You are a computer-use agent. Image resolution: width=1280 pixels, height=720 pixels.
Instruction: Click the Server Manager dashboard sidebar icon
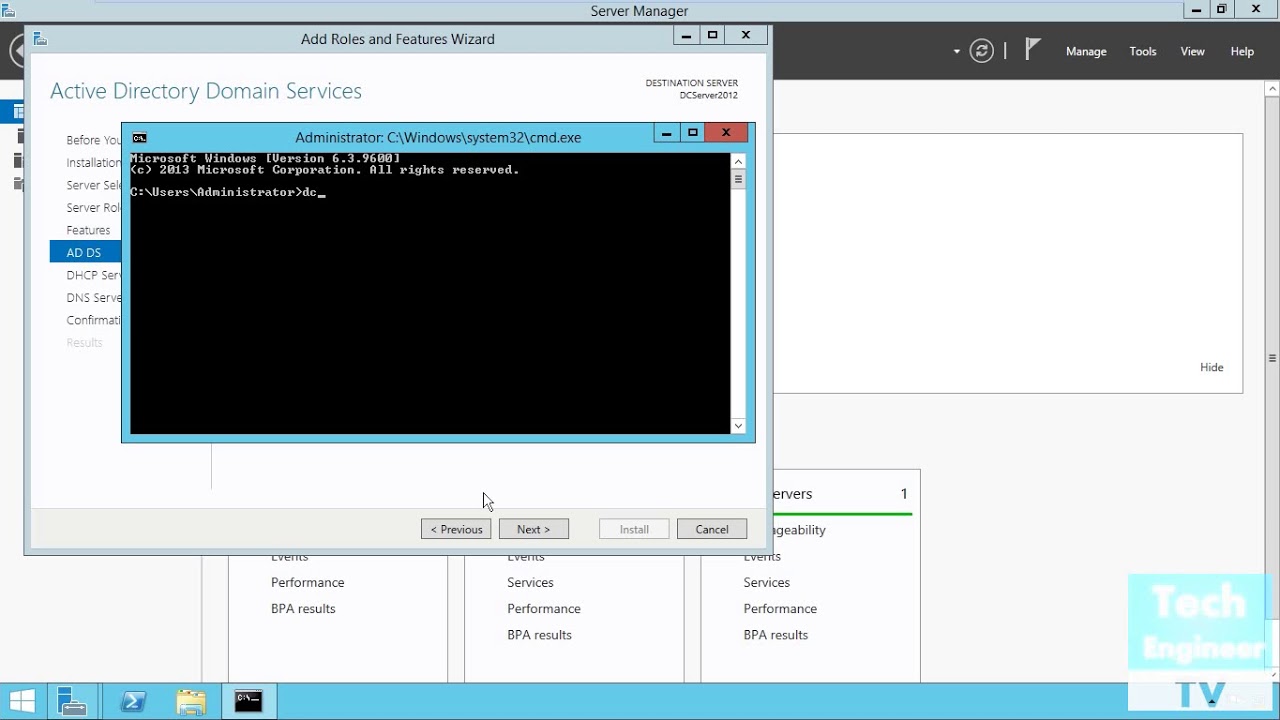(x=17, y=112)
